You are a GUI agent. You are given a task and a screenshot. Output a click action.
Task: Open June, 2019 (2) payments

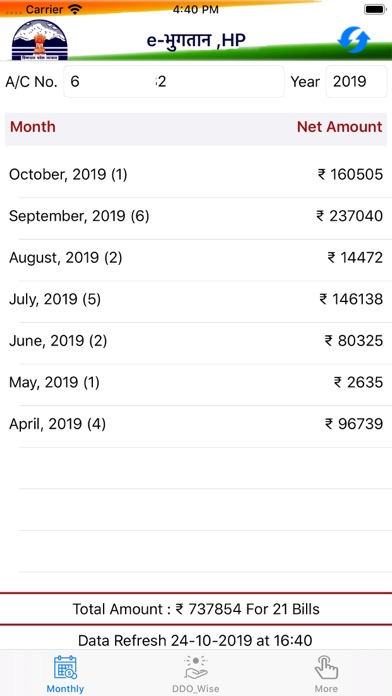pyautogui.click(x=196, y=341)
